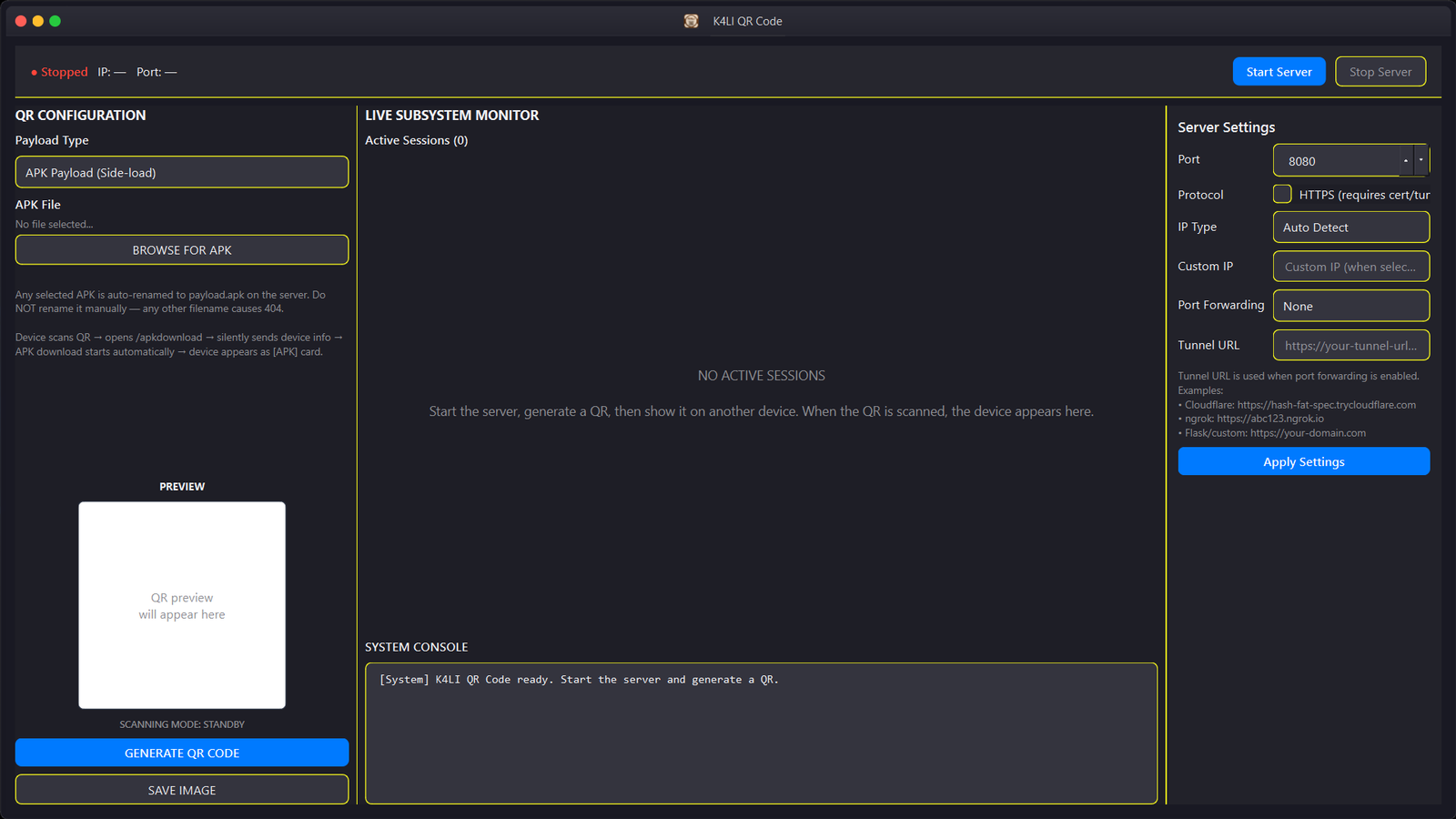Click the Stop Server button
Viewport: 1456px width, 819px height.
(1380, 72)
